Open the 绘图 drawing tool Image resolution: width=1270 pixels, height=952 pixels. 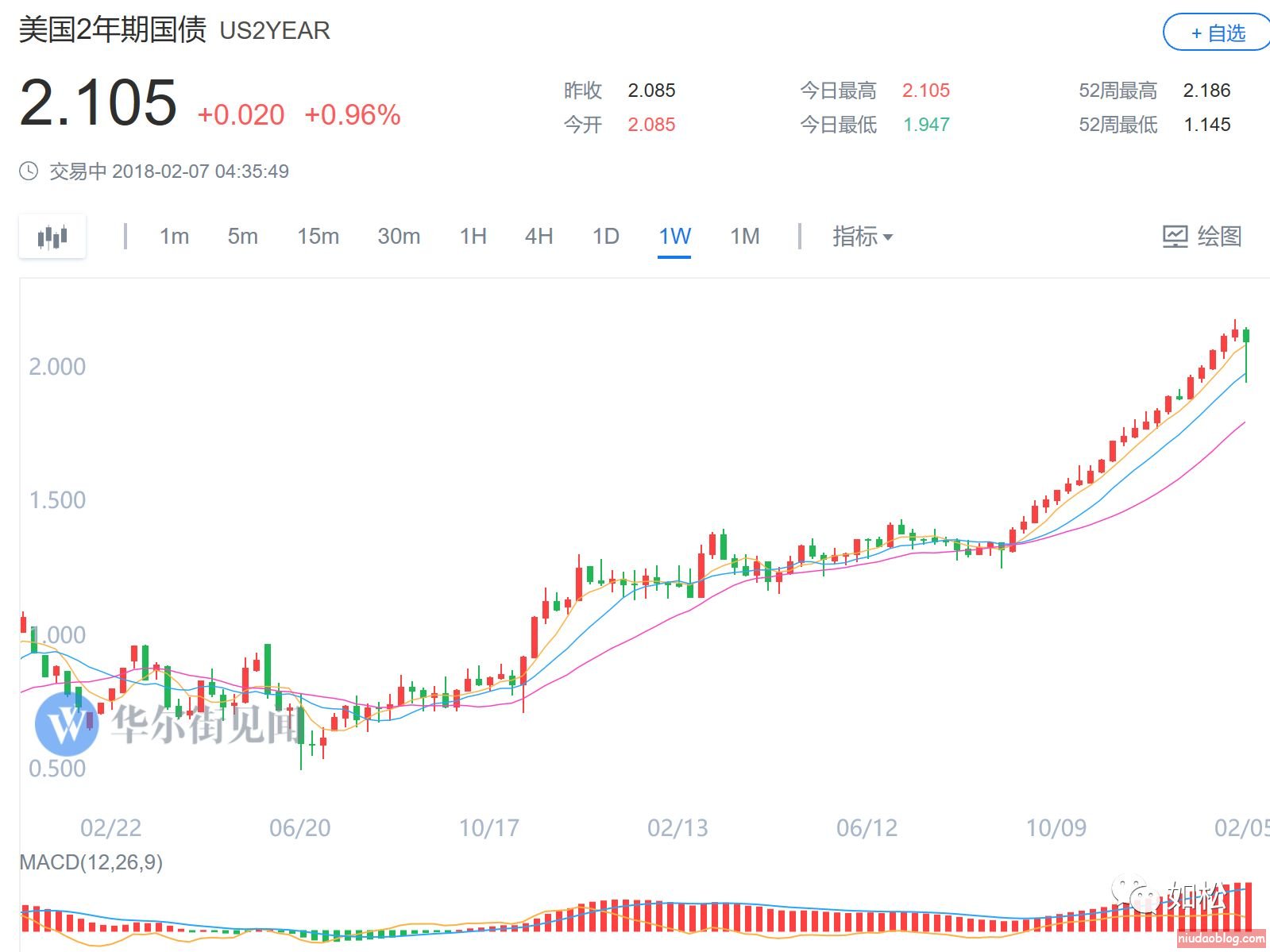(1202, 237)
